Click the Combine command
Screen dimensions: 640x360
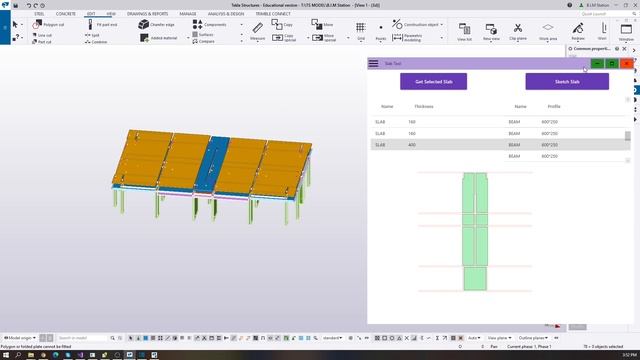coord(96,42)
